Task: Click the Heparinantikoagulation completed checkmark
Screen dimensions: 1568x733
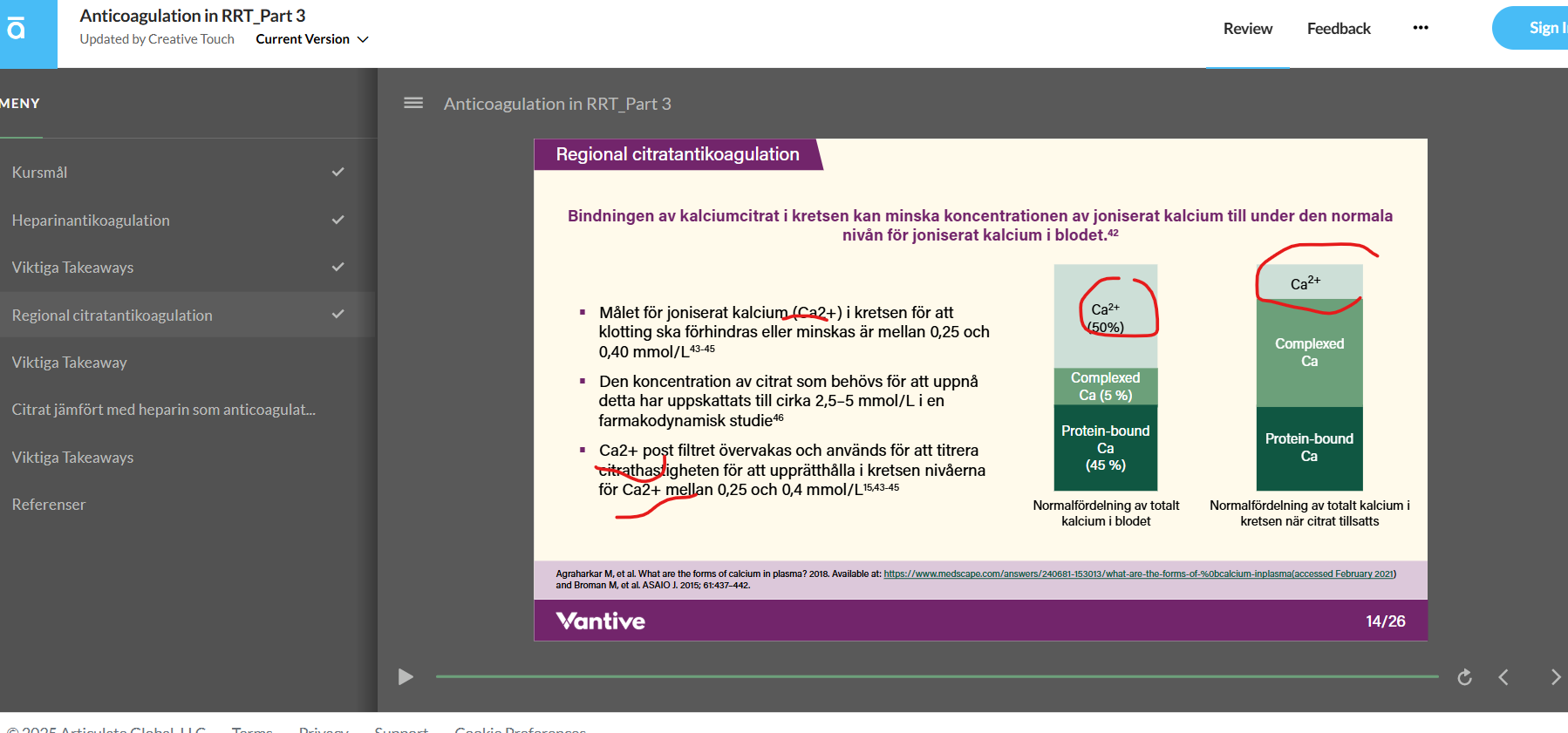Action: 338,220
